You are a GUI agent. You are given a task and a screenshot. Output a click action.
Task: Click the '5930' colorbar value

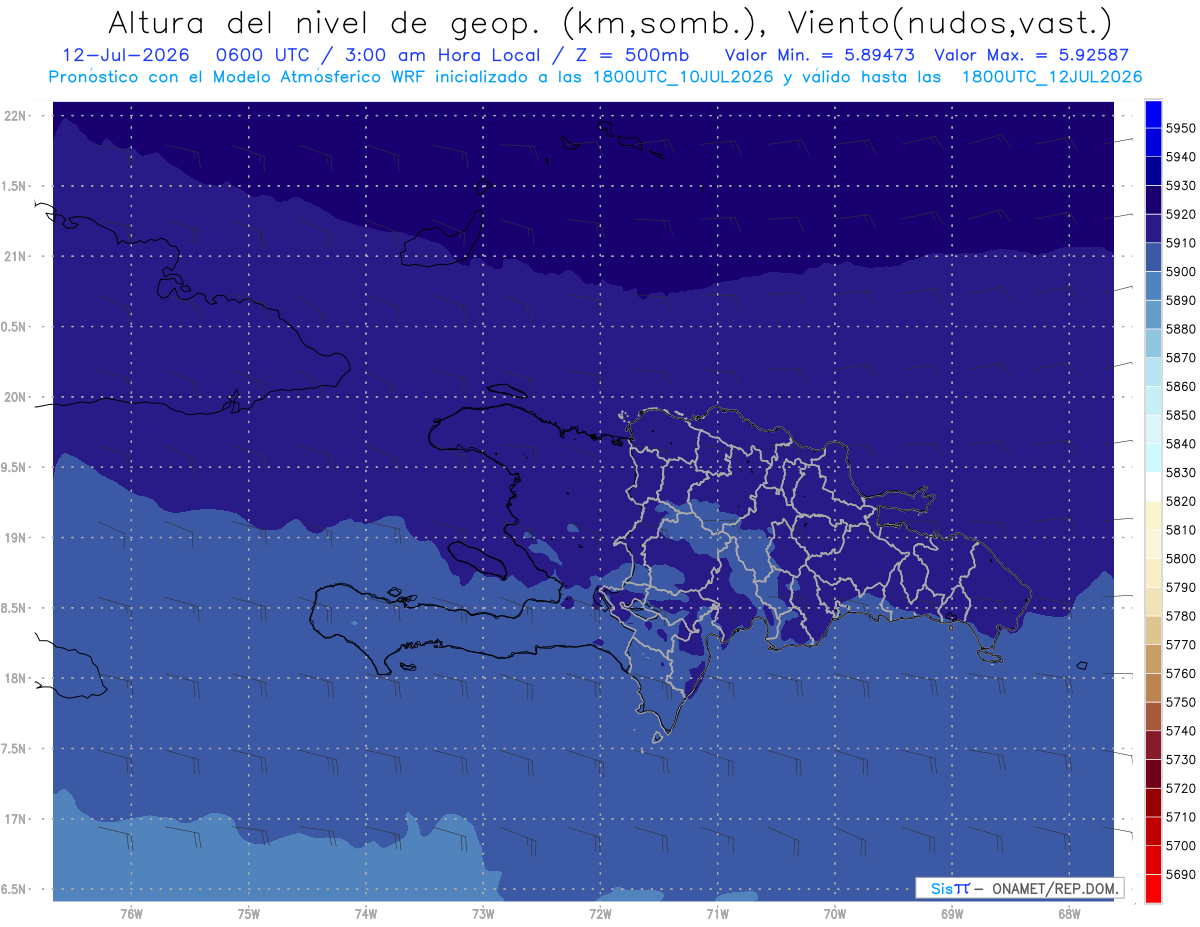click(x=1181, y=186)
